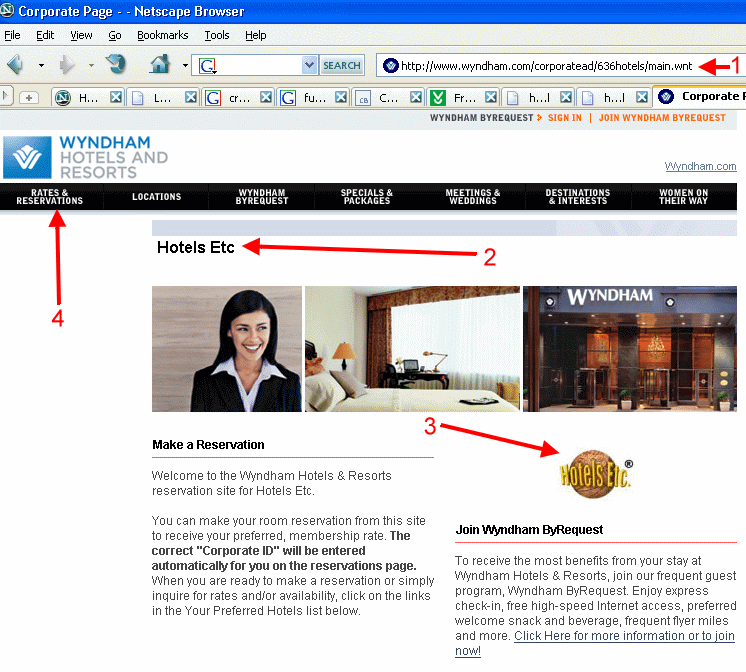Click the Back navigation arrow
This screenshot has height=672, width=746.
(16, 64)
